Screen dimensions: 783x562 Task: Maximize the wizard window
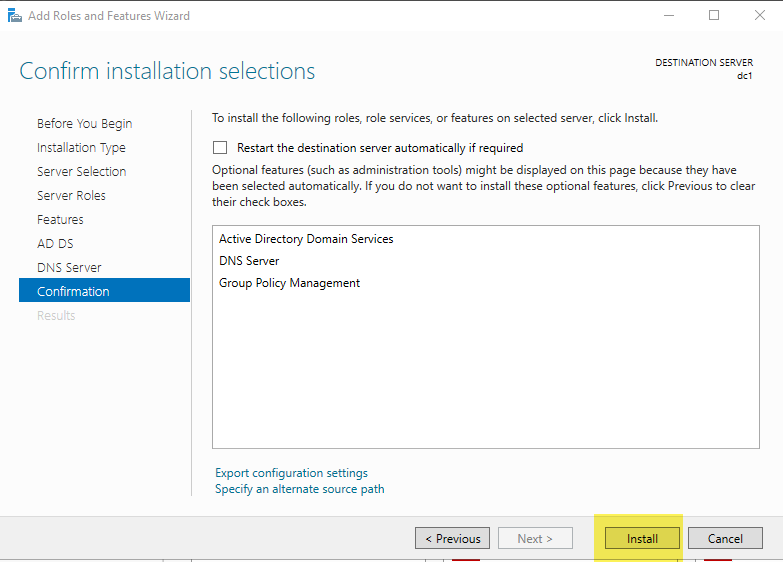[714, 15]
